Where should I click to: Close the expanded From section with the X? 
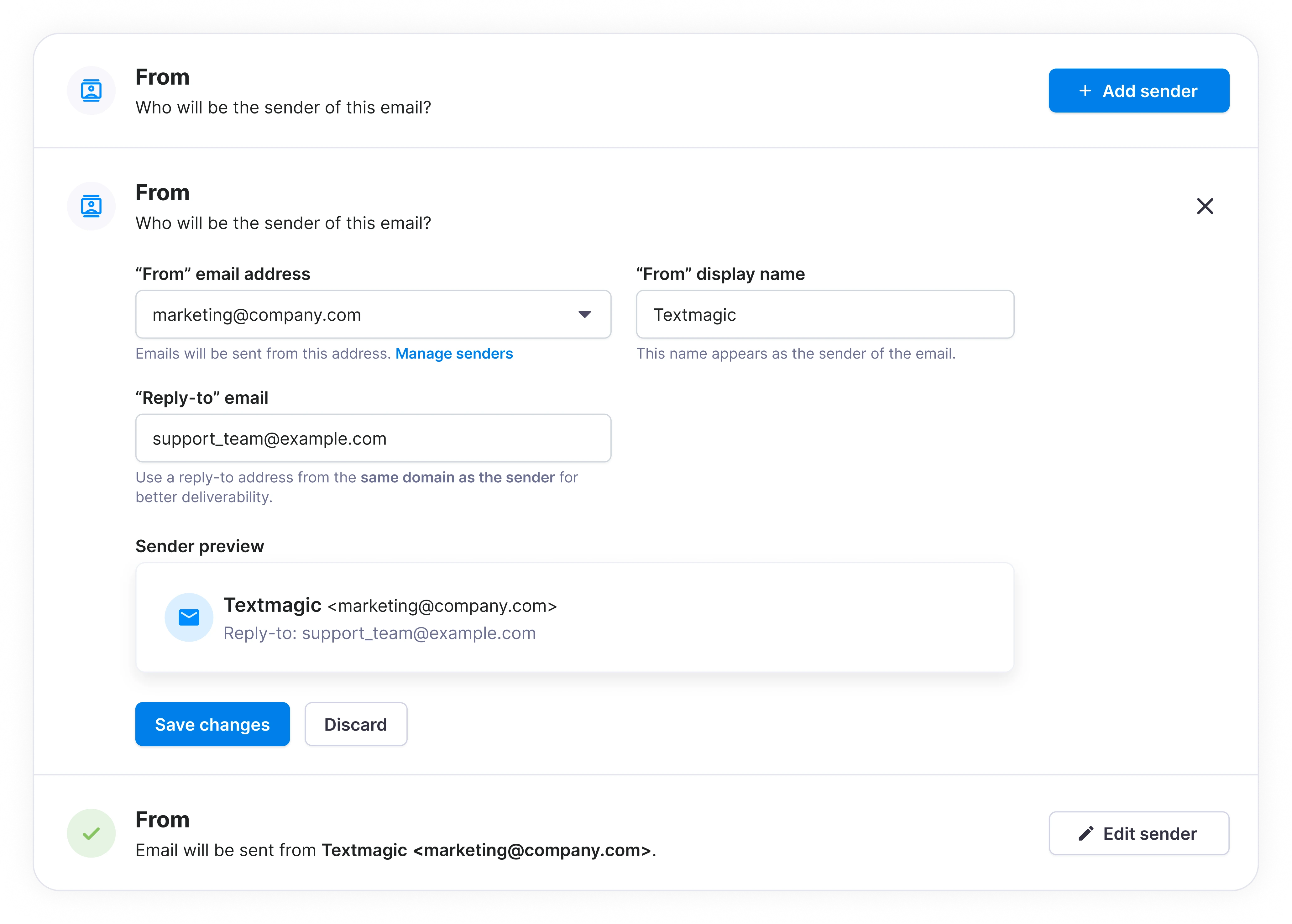[x=1204, y=206]
